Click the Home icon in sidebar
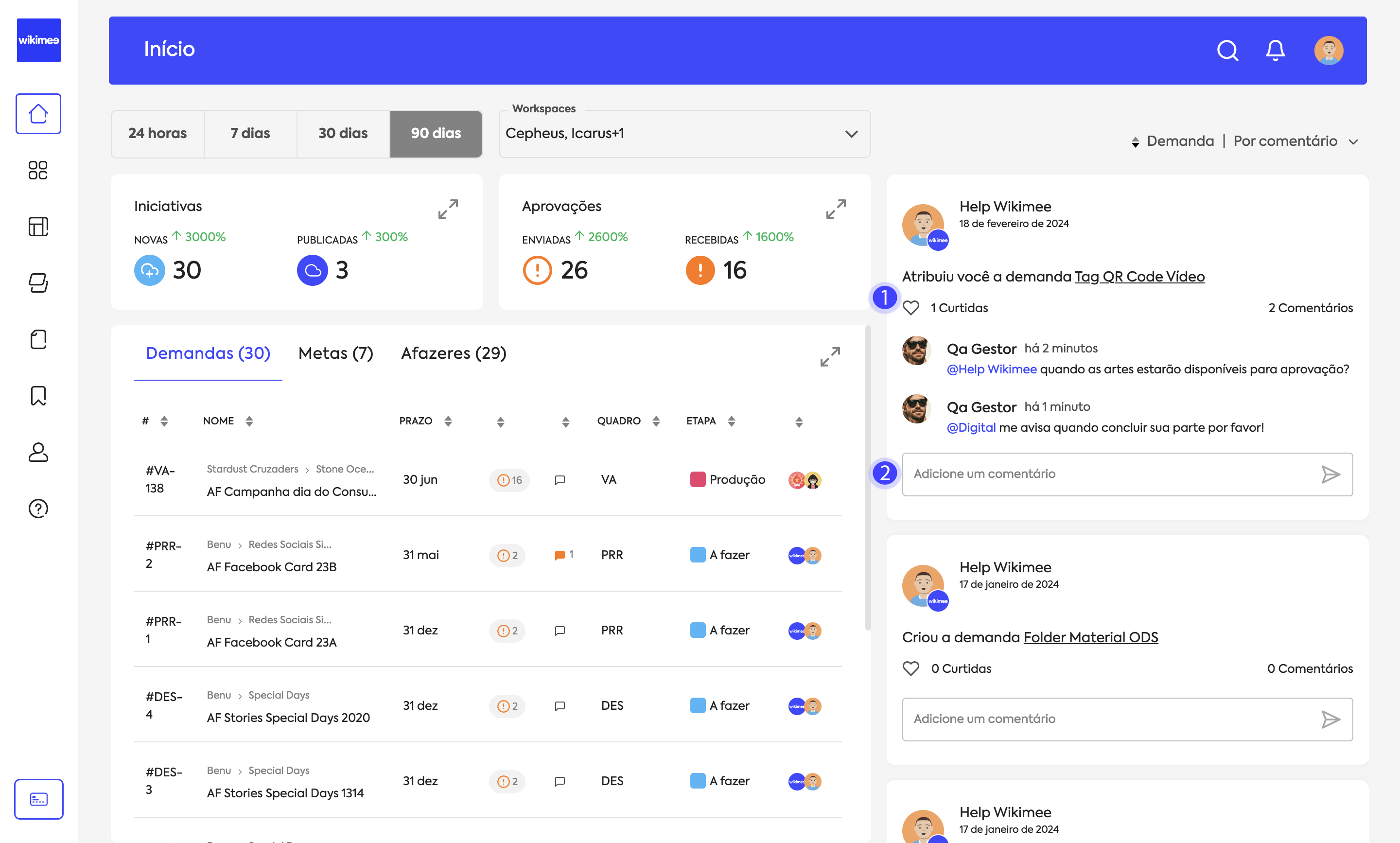The height and width of the screenshot is (843, 1400). (38, 114)
